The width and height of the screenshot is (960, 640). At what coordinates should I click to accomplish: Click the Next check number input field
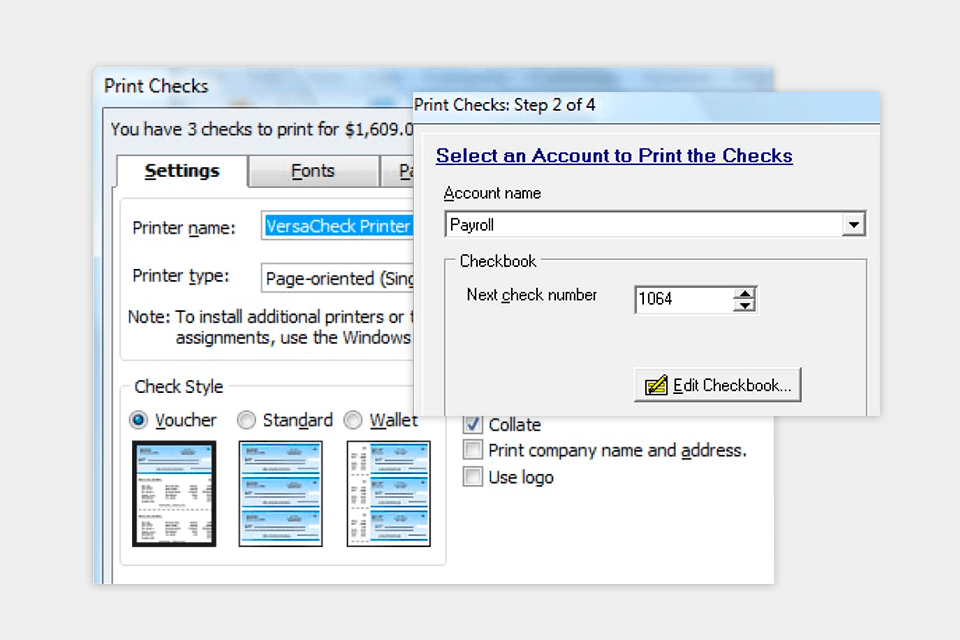680,299
